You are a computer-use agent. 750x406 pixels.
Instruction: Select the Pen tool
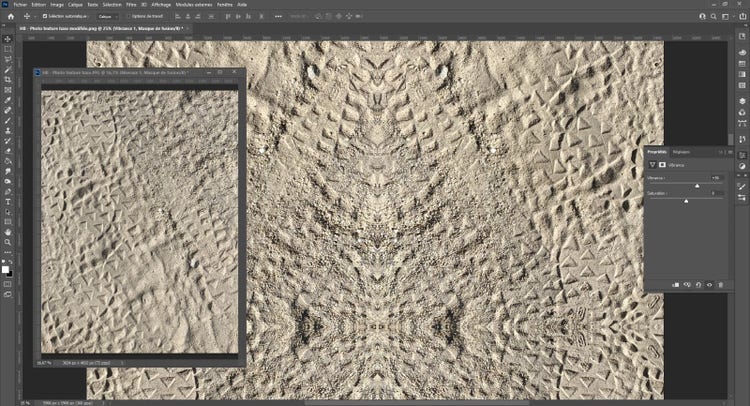point(8,191)
